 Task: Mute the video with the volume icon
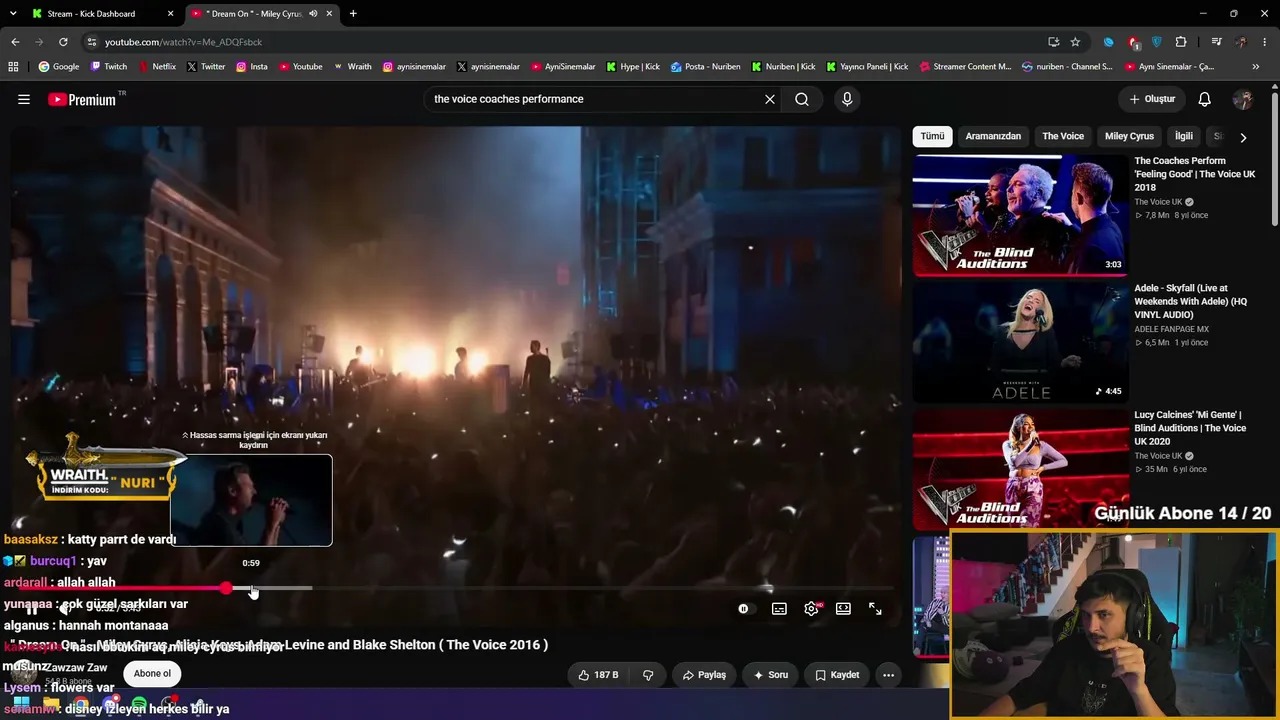pyautogui.click(x=65, y=609)
